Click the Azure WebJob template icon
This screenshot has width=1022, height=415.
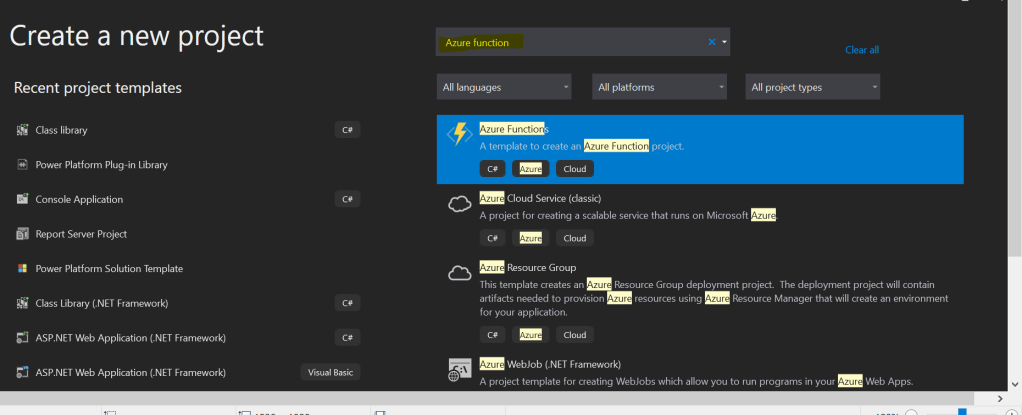[459, 369]
